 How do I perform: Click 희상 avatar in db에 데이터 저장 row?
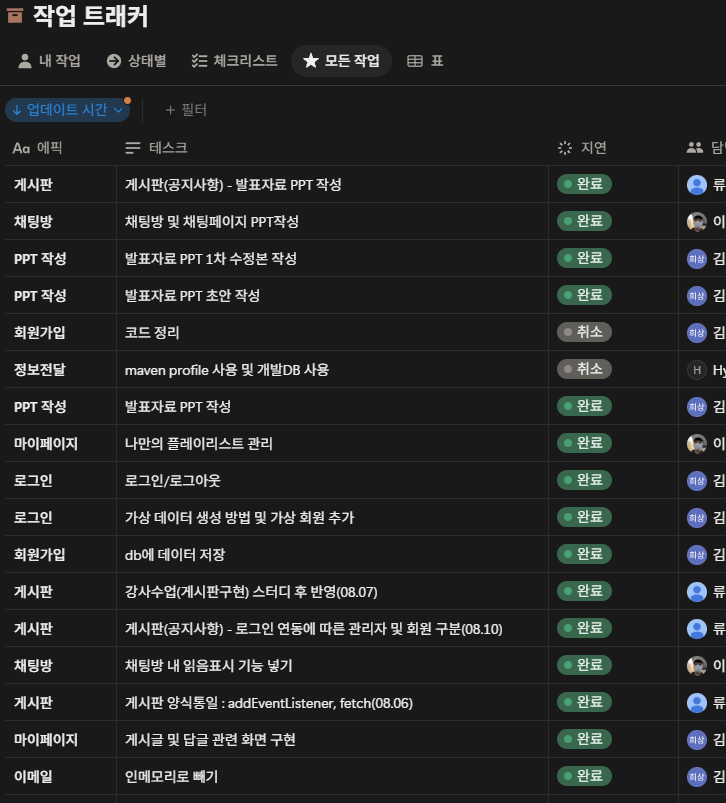click(x=697, y=555)
